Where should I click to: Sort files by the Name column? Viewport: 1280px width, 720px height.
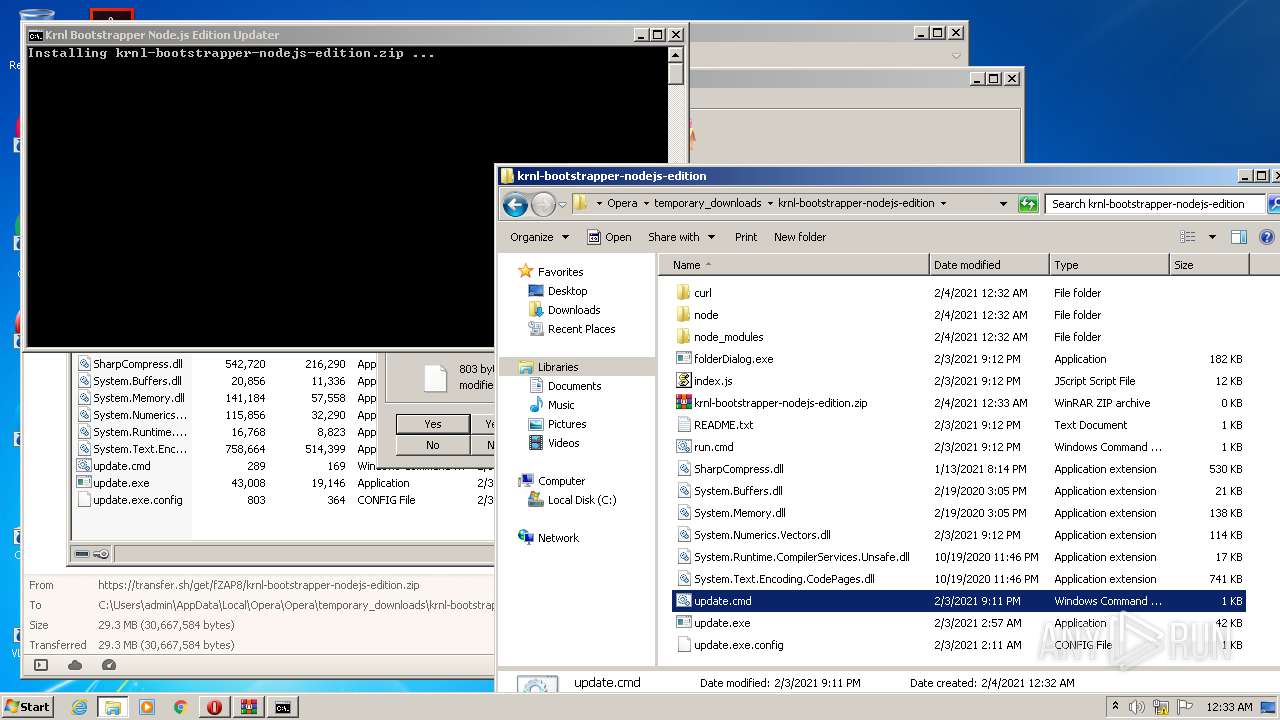click(794, 265)
